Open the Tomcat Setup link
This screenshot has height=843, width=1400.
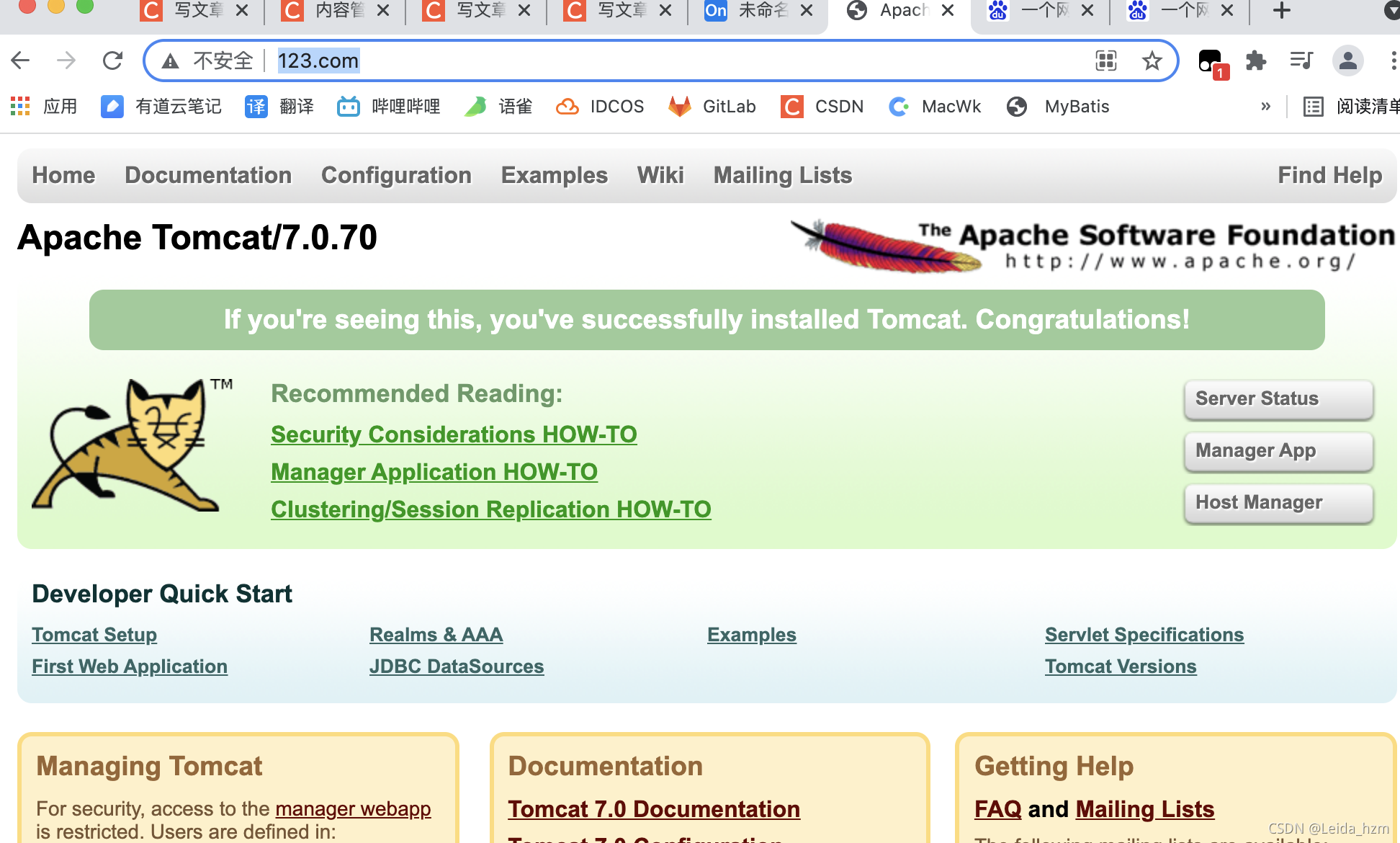(x=94, y=635)
